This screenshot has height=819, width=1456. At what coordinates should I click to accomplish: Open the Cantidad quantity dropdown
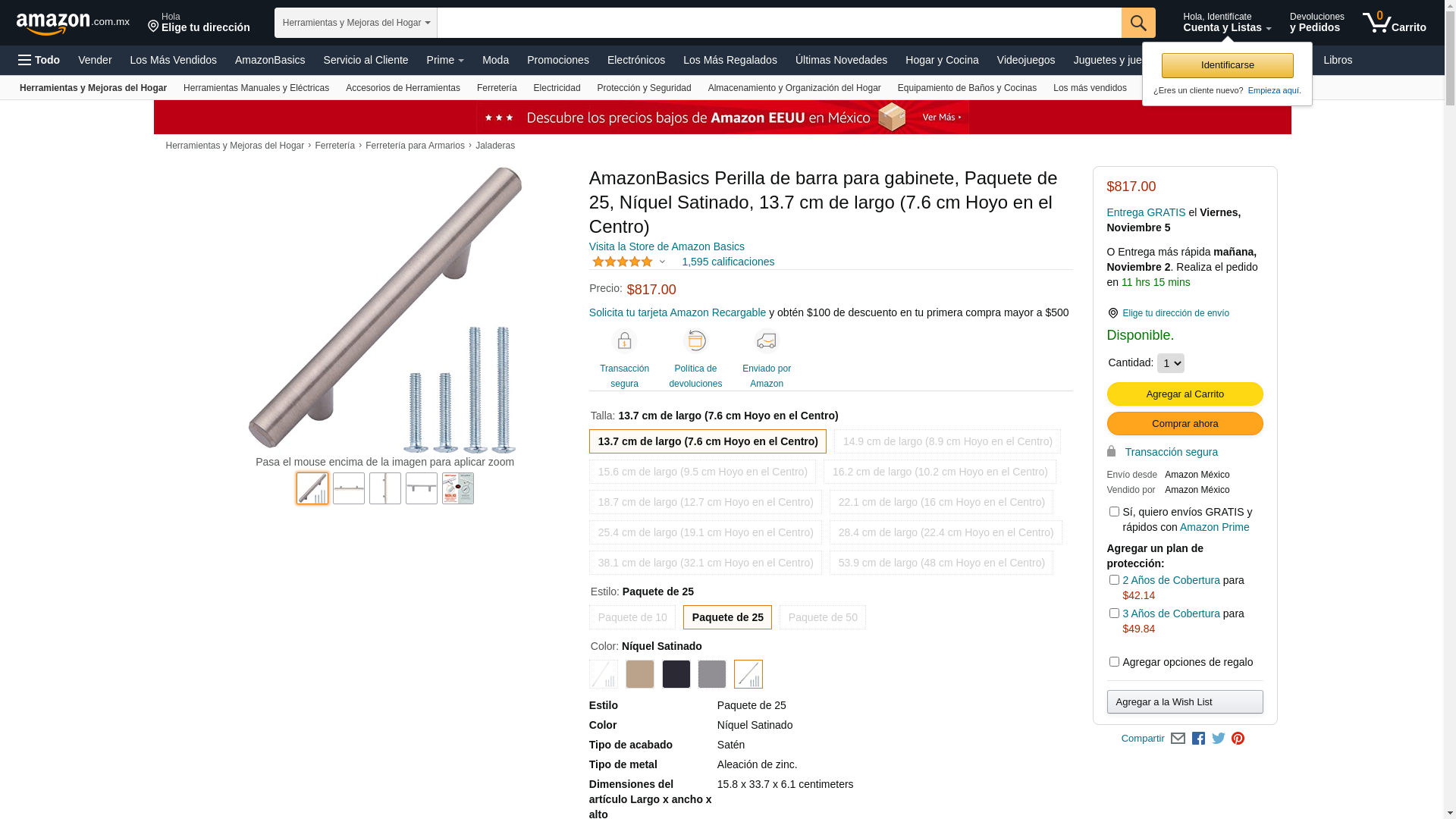point(1170,363)
